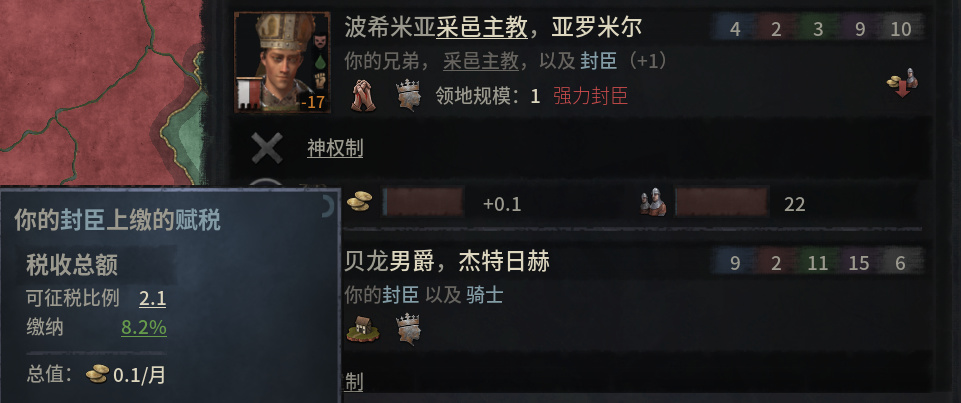The height and width of the screenshot is (403, 961).
Task: Open bishop 亚罗米尔's portrait
Action: 283,62
